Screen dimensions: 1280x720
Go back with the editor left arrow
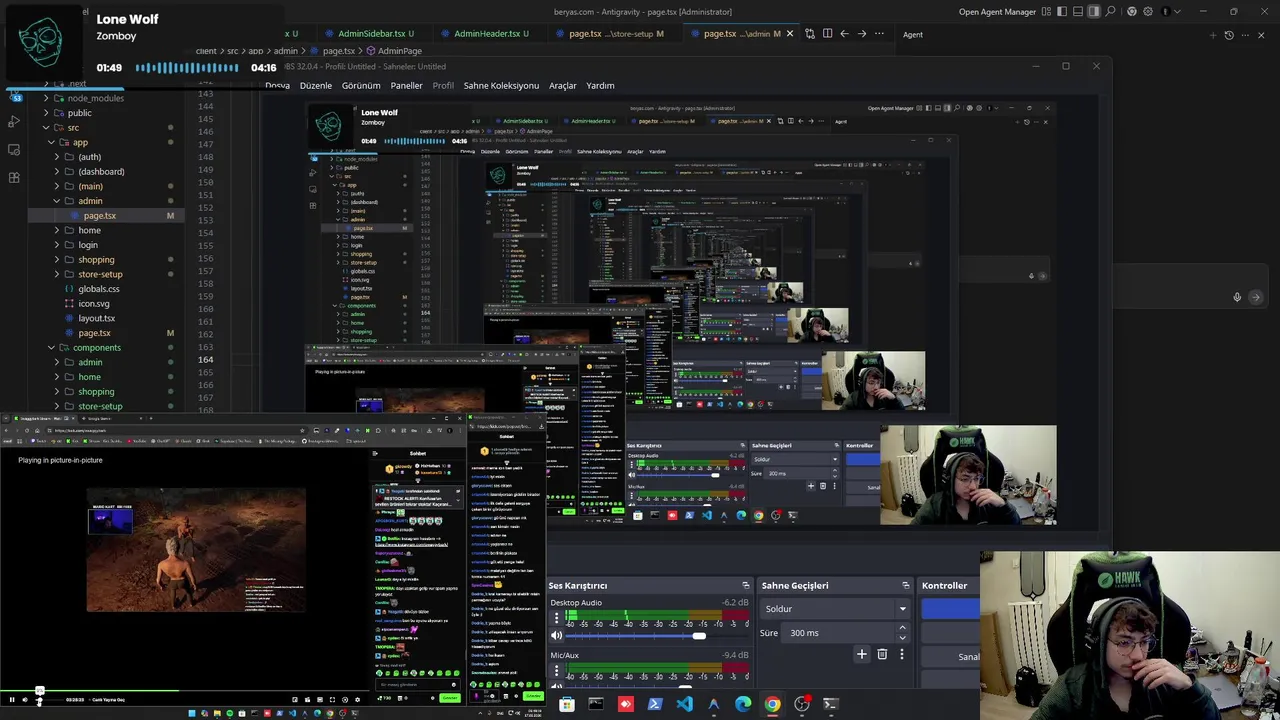[844, 34]
